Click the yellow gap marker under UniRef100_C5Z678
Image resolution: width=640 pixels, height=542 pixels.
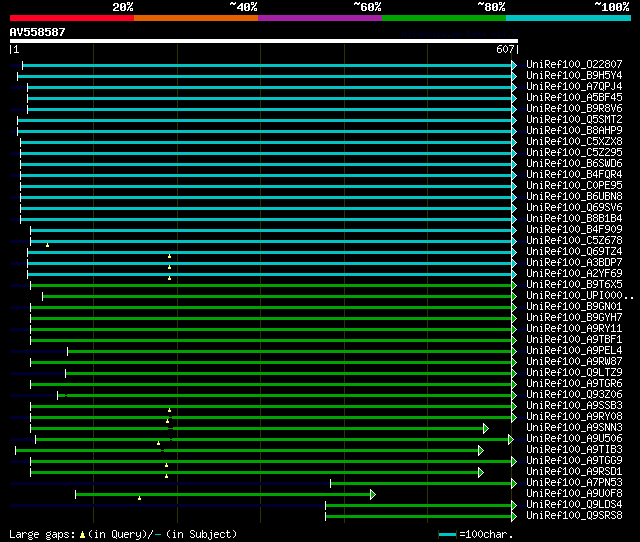tap(47, 245)
